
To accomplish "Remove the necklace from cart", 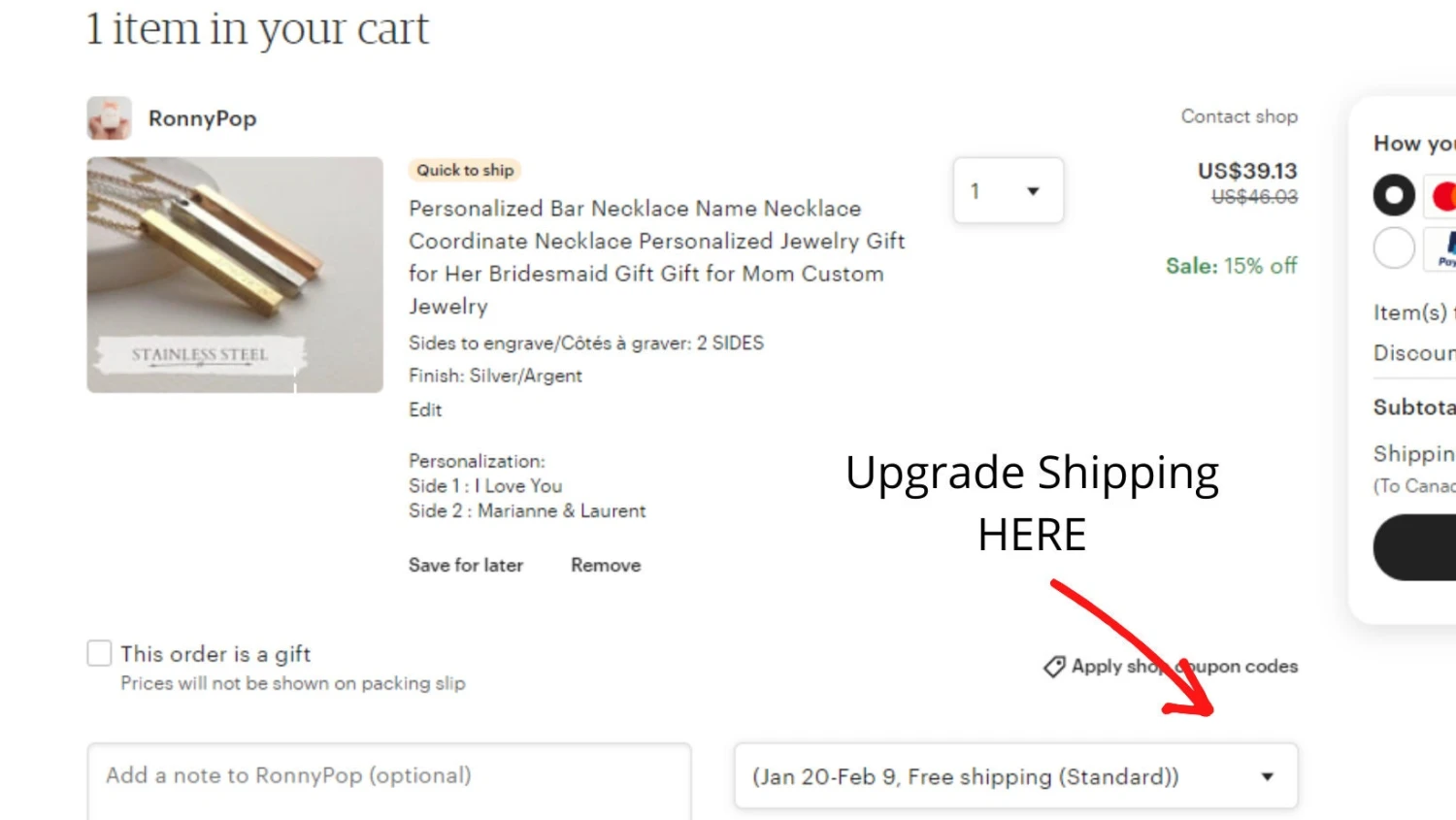I will (606, 565).
